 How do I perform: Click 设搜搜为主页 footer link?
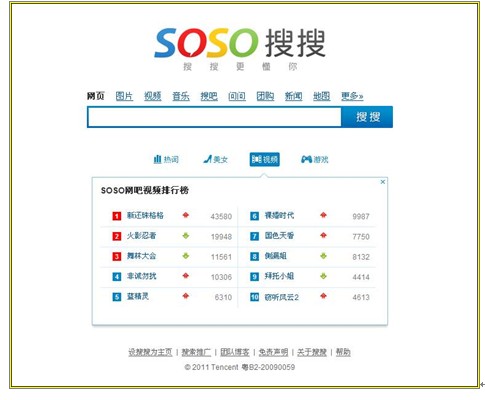tap(150, 352)
